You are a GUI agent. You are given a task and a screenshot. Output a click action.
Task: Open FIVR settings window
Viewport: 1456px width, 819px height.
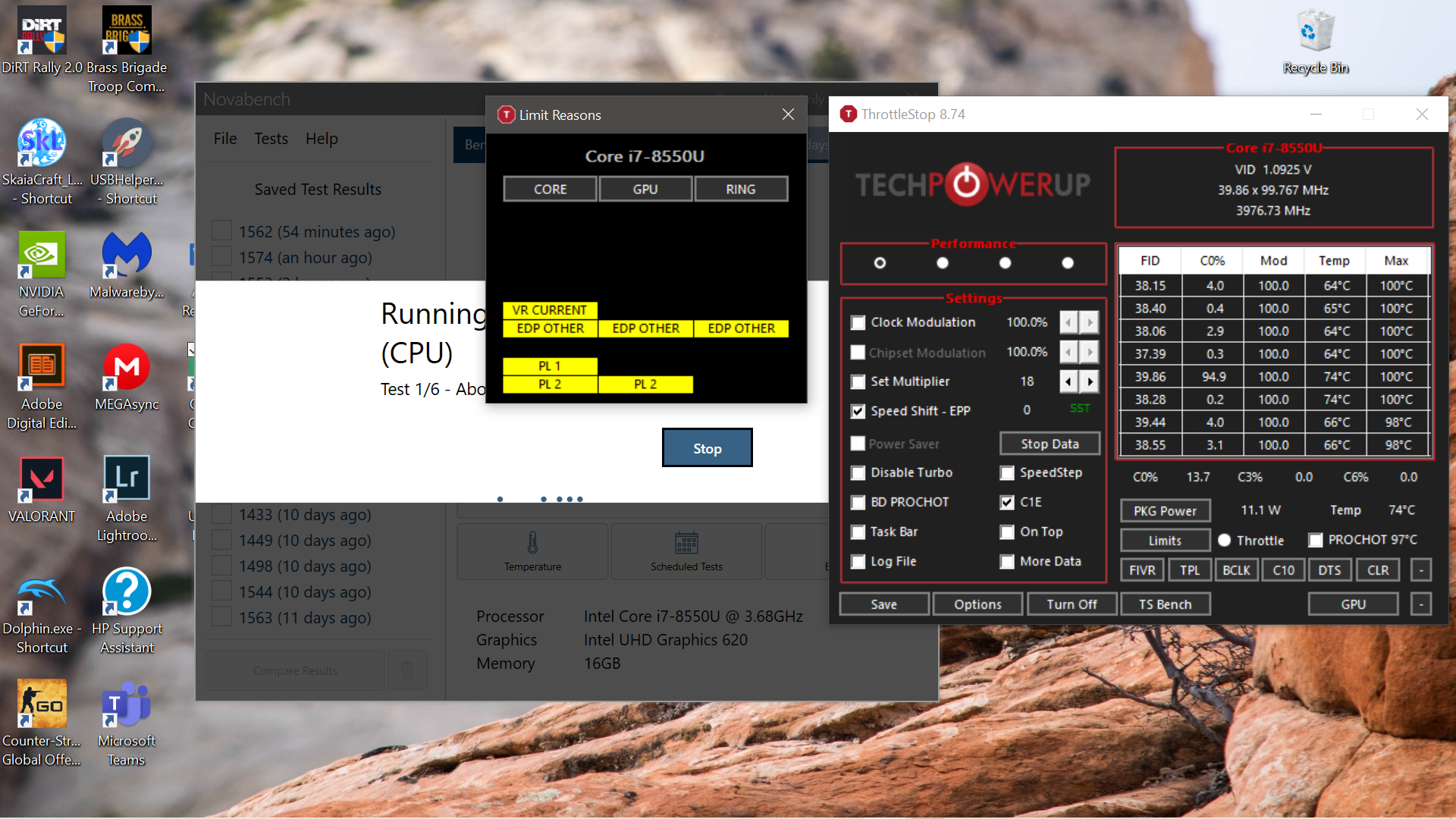coord(1142,570)
